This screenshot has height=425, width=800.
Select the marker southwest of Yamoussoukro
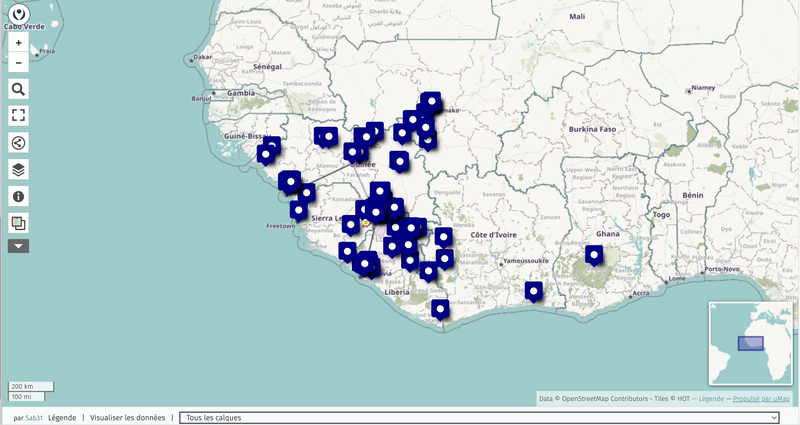534,291
